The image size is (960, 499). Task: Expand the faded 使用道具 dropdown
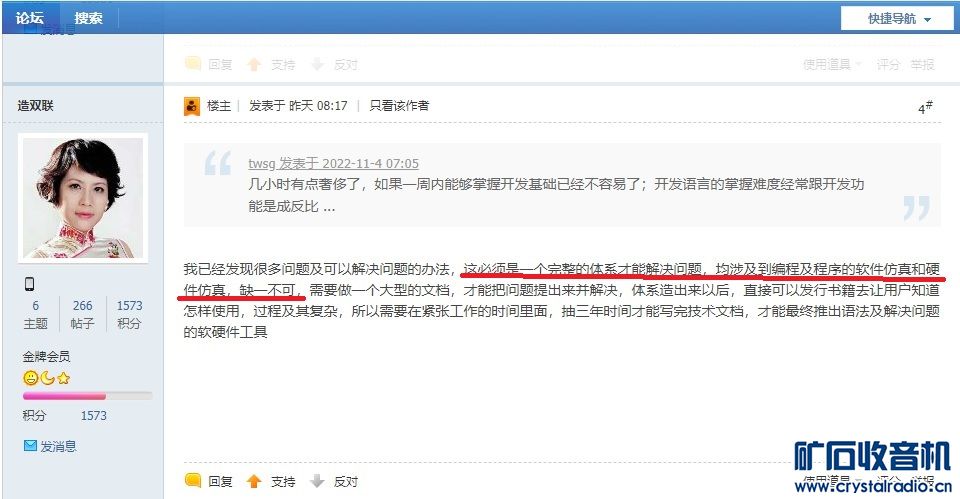(831, 64)
